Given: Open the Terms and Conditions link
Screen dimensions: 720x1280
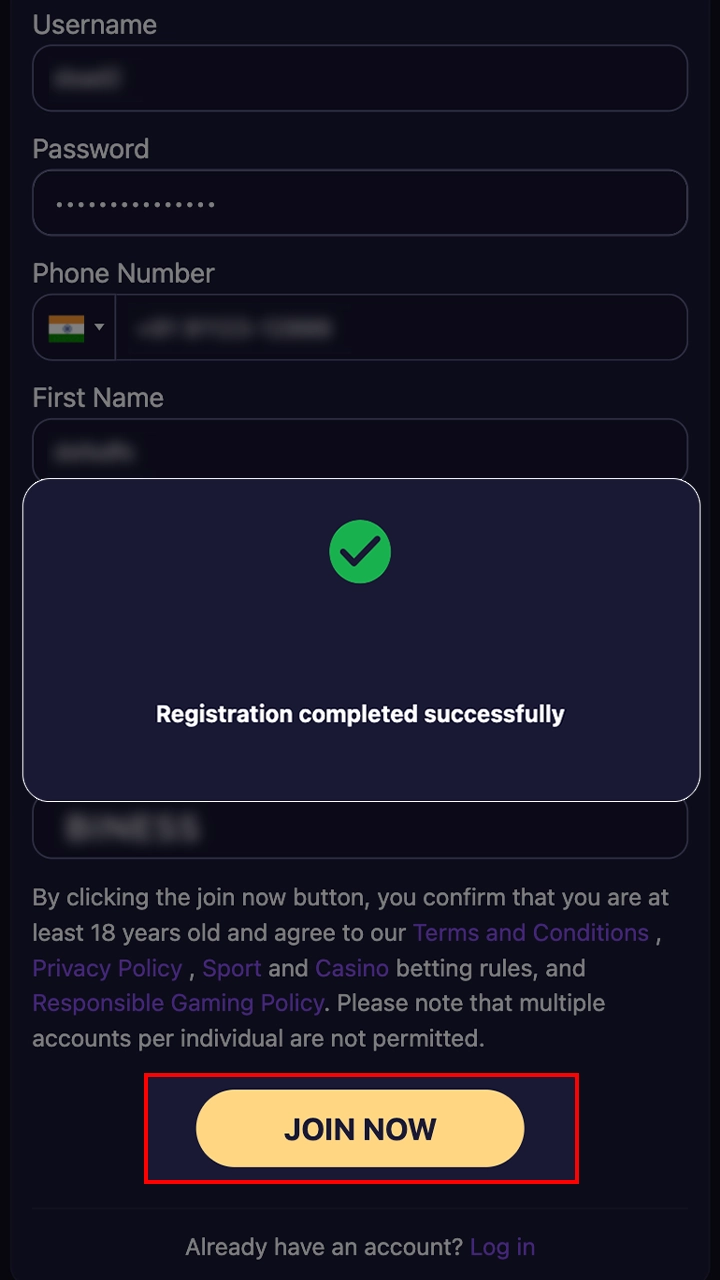Looking at the screenshot, I should [531, 933].
